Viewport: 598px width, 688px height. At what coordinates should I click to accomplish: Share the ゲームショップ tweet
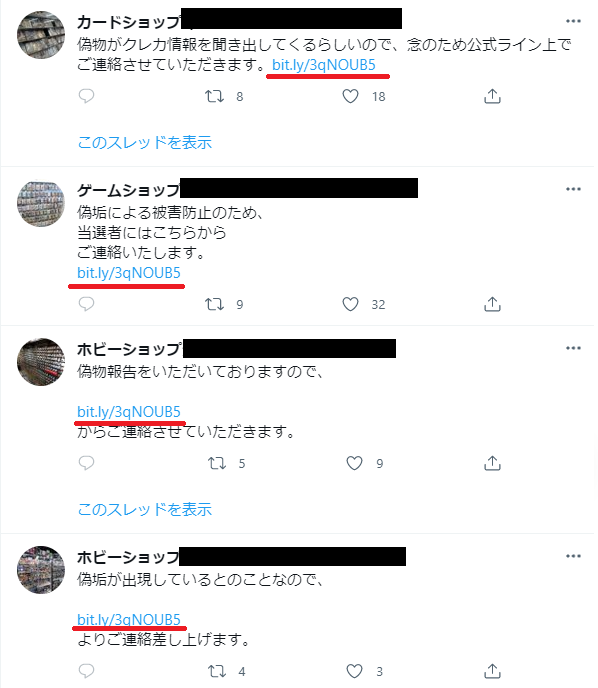(x=492, y=304)
